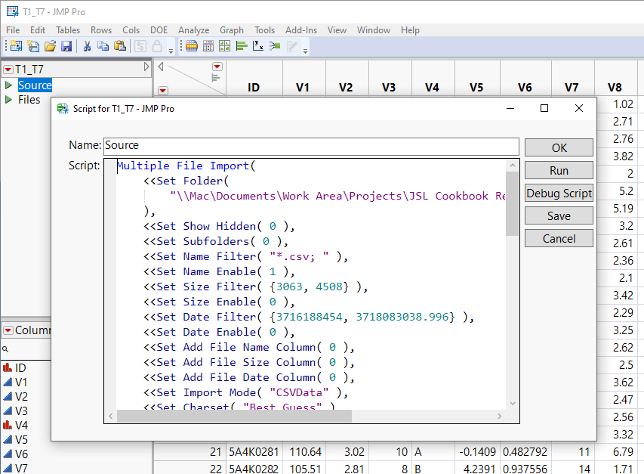Click the Run button in script dialog

[x=558, y=170]
